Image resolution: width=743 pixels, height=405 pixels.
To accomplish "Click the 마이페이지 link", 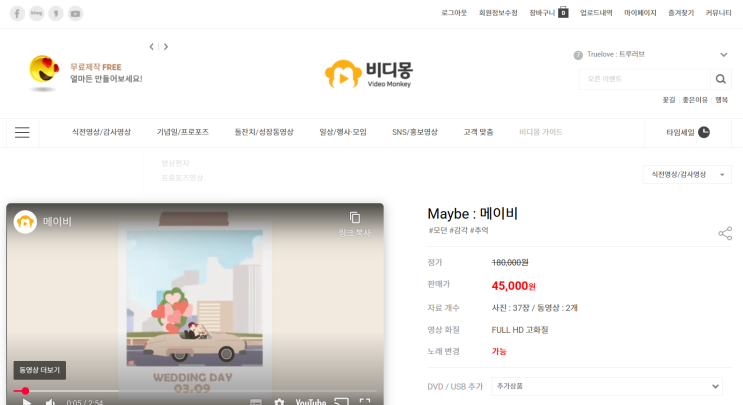I will [640, 13].
